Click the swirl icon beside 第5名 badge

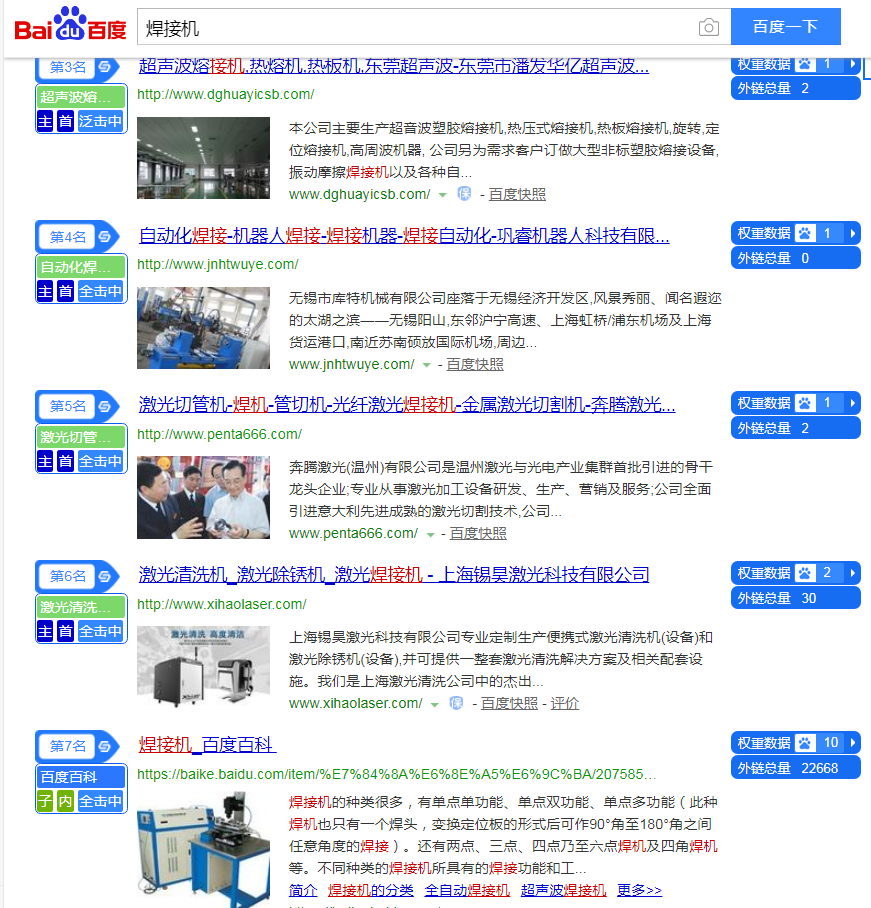pyautogui.click(x=105, y=406)
